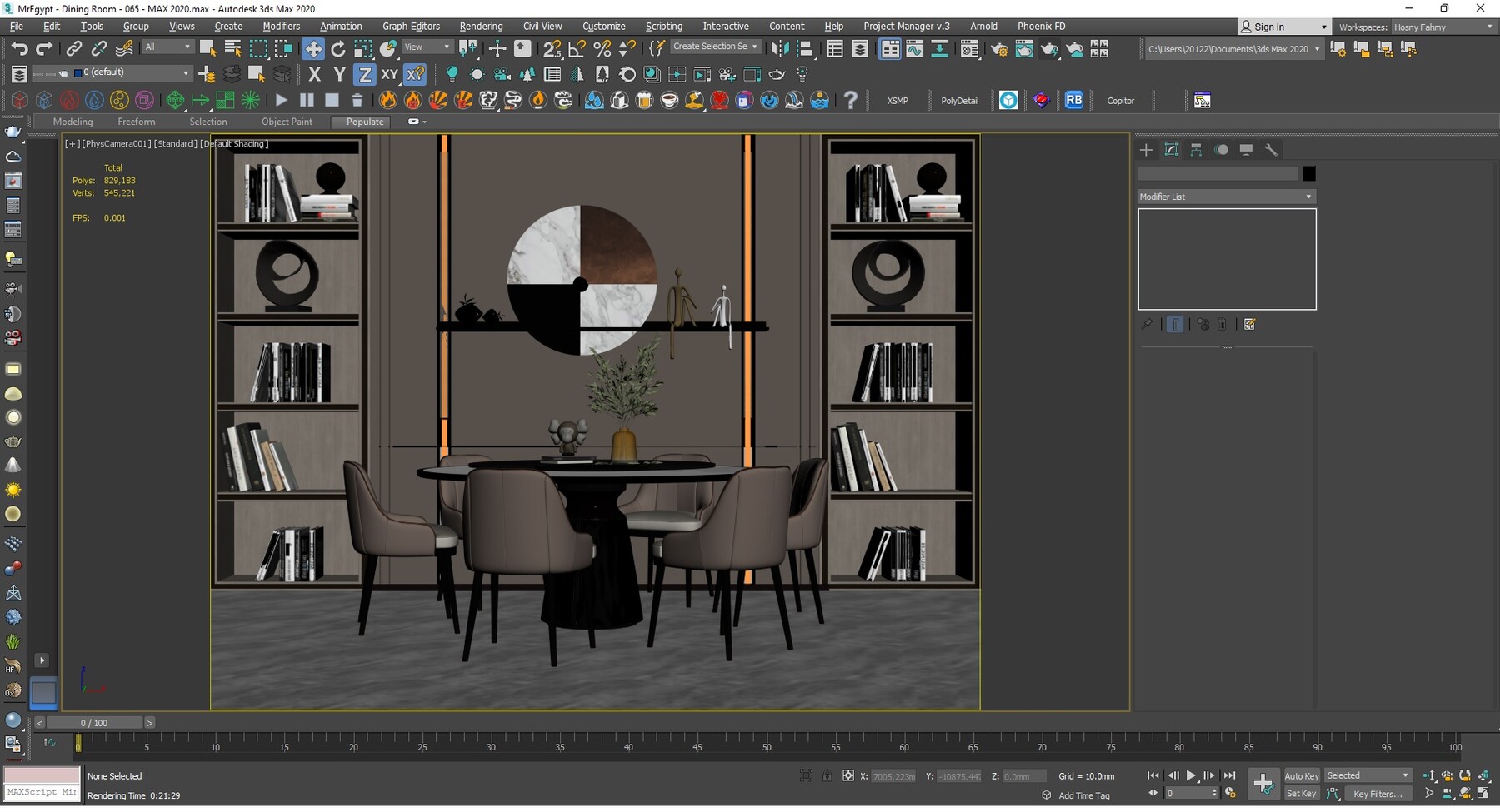1500x812 pixels.
Task: Click the Undo icon
Action: [x=21, y=48]
